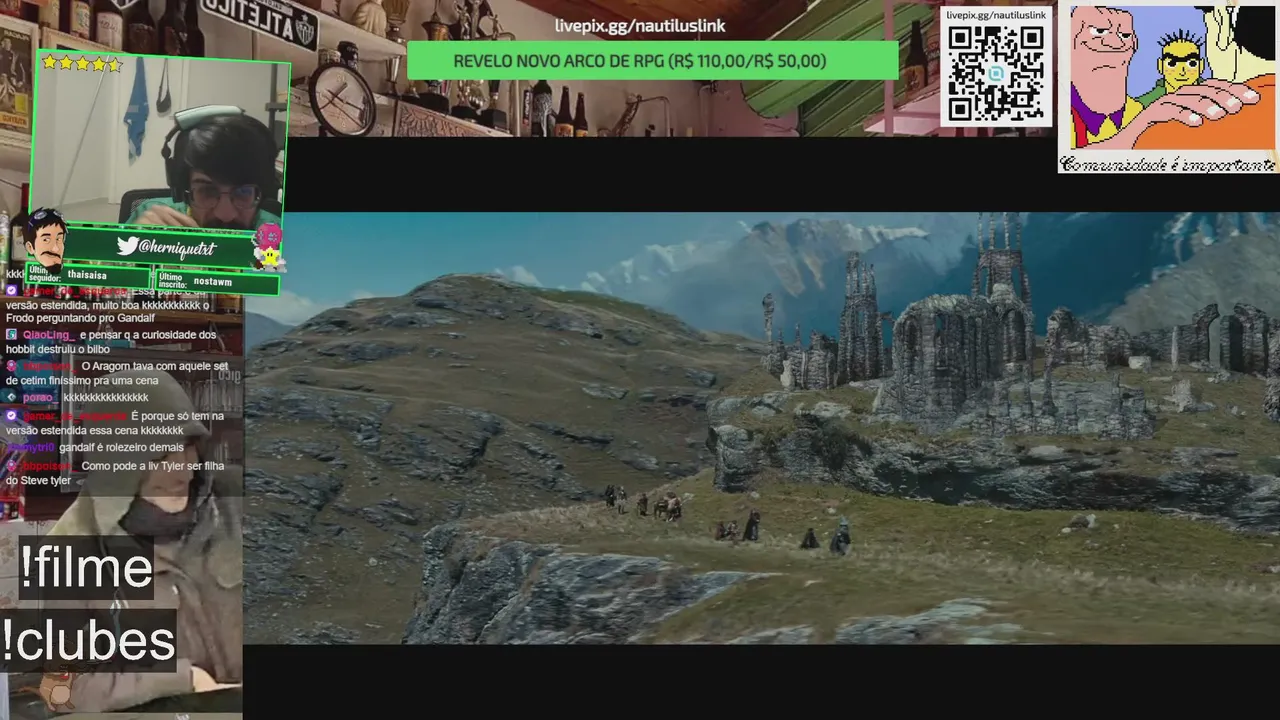Image resolution: width=1280 pixels, height=720 pixels.
Task: Click the username 'QiaoLing_' in chat
Action: (x=47, y=335)
